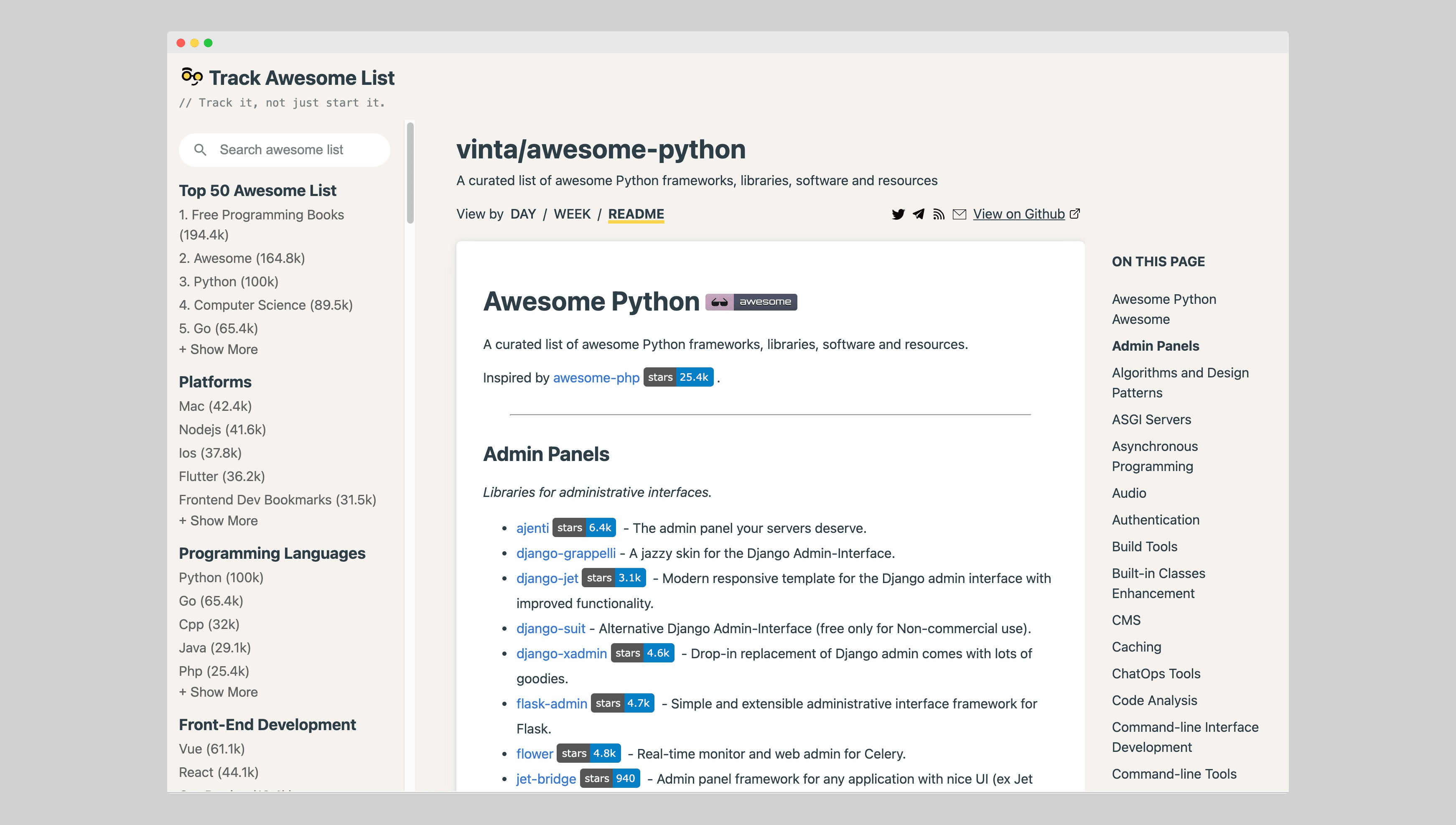Click the email envelope icon
This screenshot has height=825, width=1456.
[x=959, y=214]
